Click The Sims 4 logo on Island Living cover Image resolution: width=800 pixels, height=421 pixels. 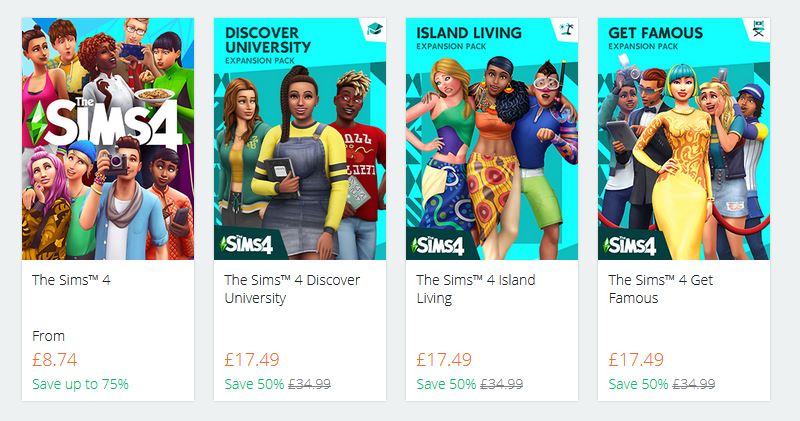pos(438,245)
